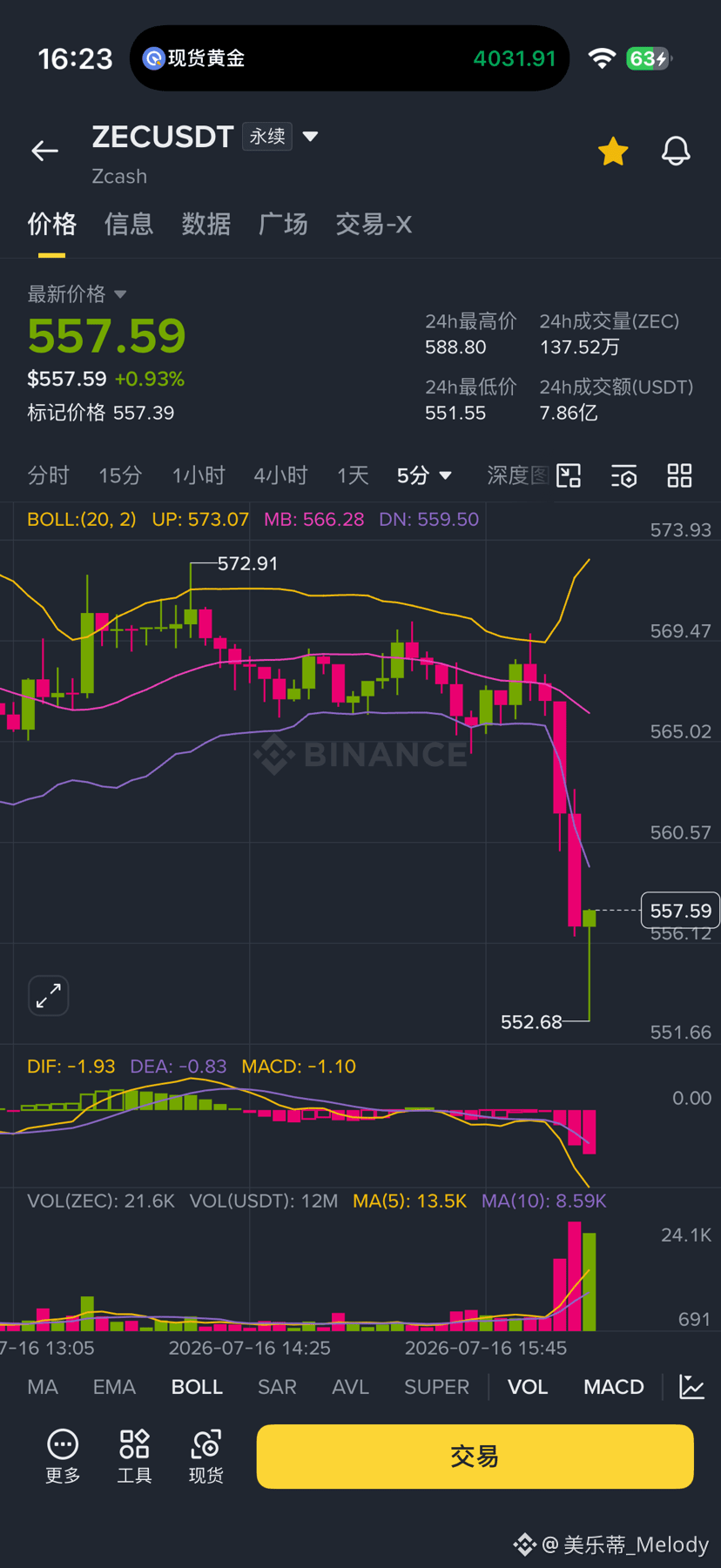
Task: Open the indicator chart settings icon
Action: pos(692,1387)
